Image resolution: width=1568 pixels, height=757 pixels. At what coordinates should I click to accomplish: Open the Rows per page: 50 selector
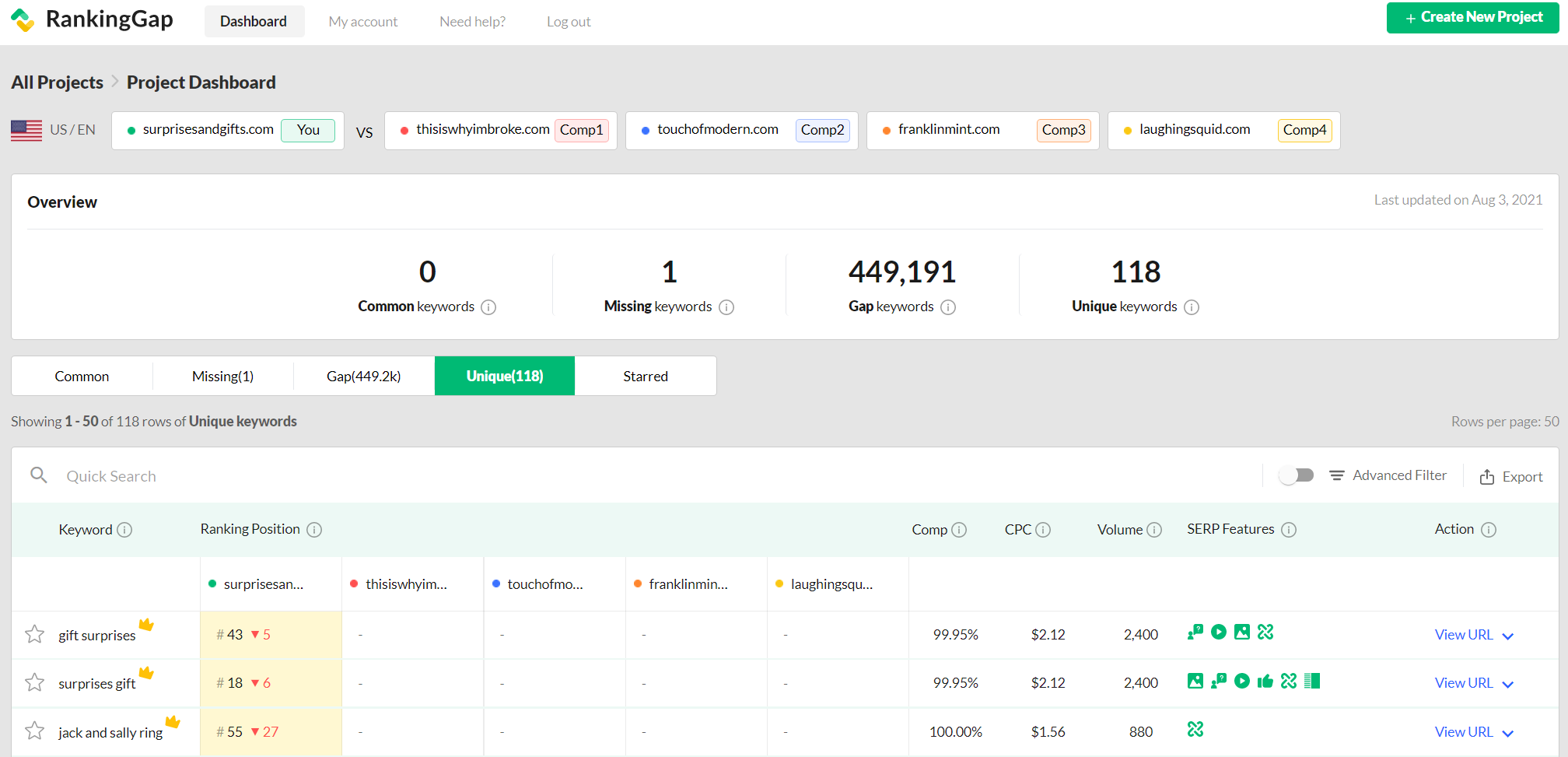[x=1505, y=422]
